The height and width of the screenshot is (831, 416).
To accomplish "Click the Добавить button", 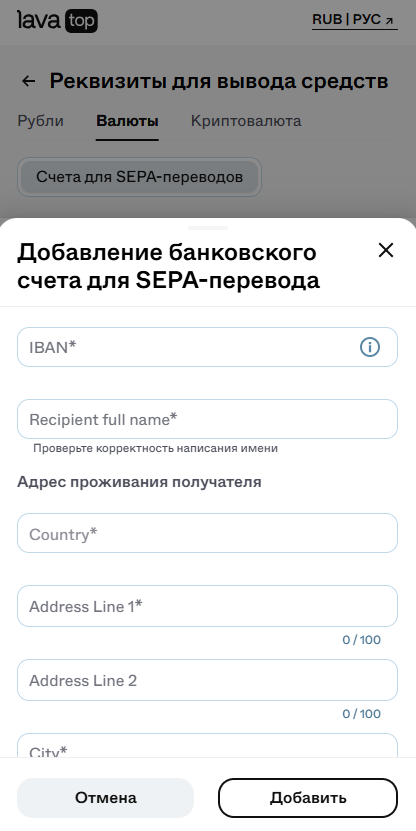I will pyautogui.click(x=308, y=798).
